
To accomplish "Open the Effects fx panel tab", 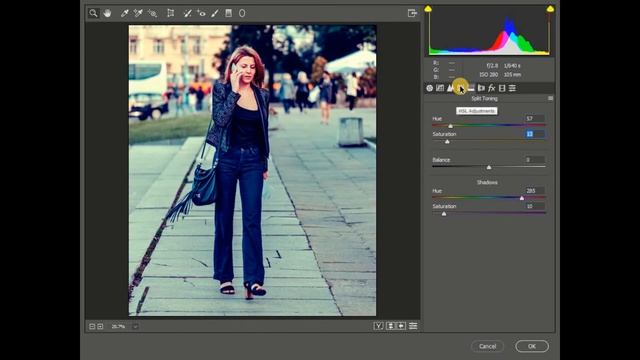I will [491, 88].
